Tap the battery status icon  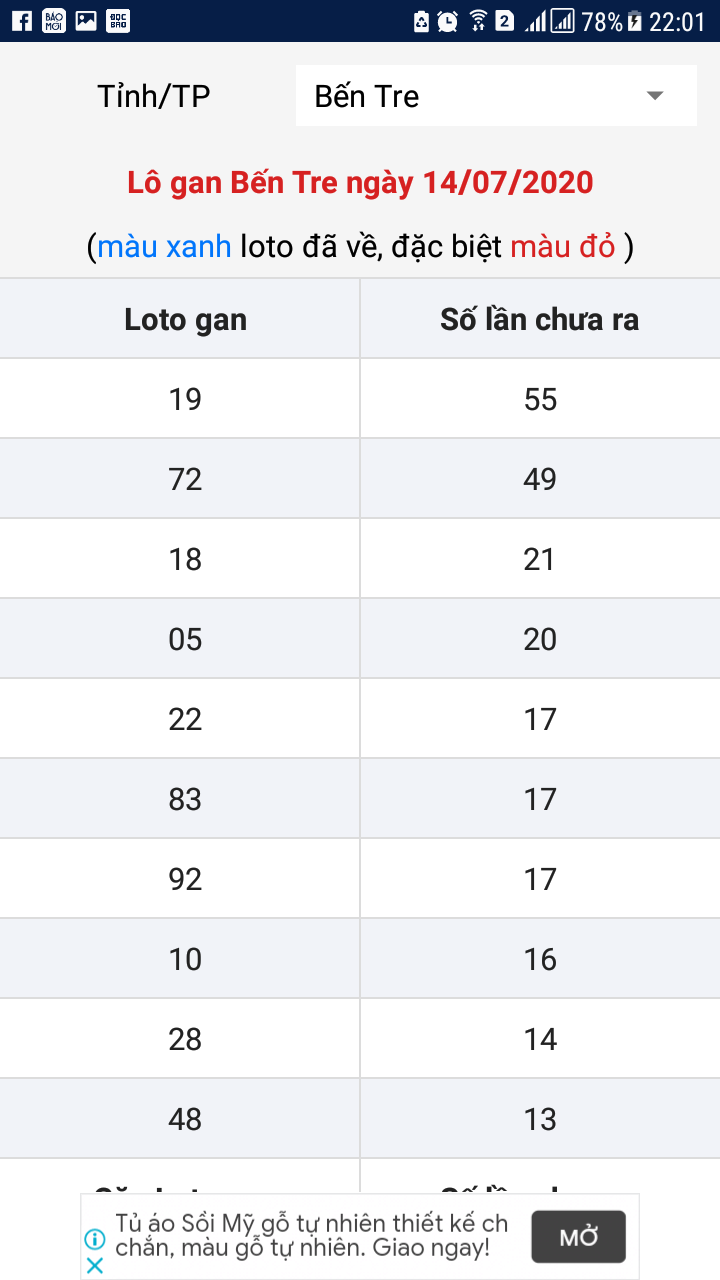[633, 21]
